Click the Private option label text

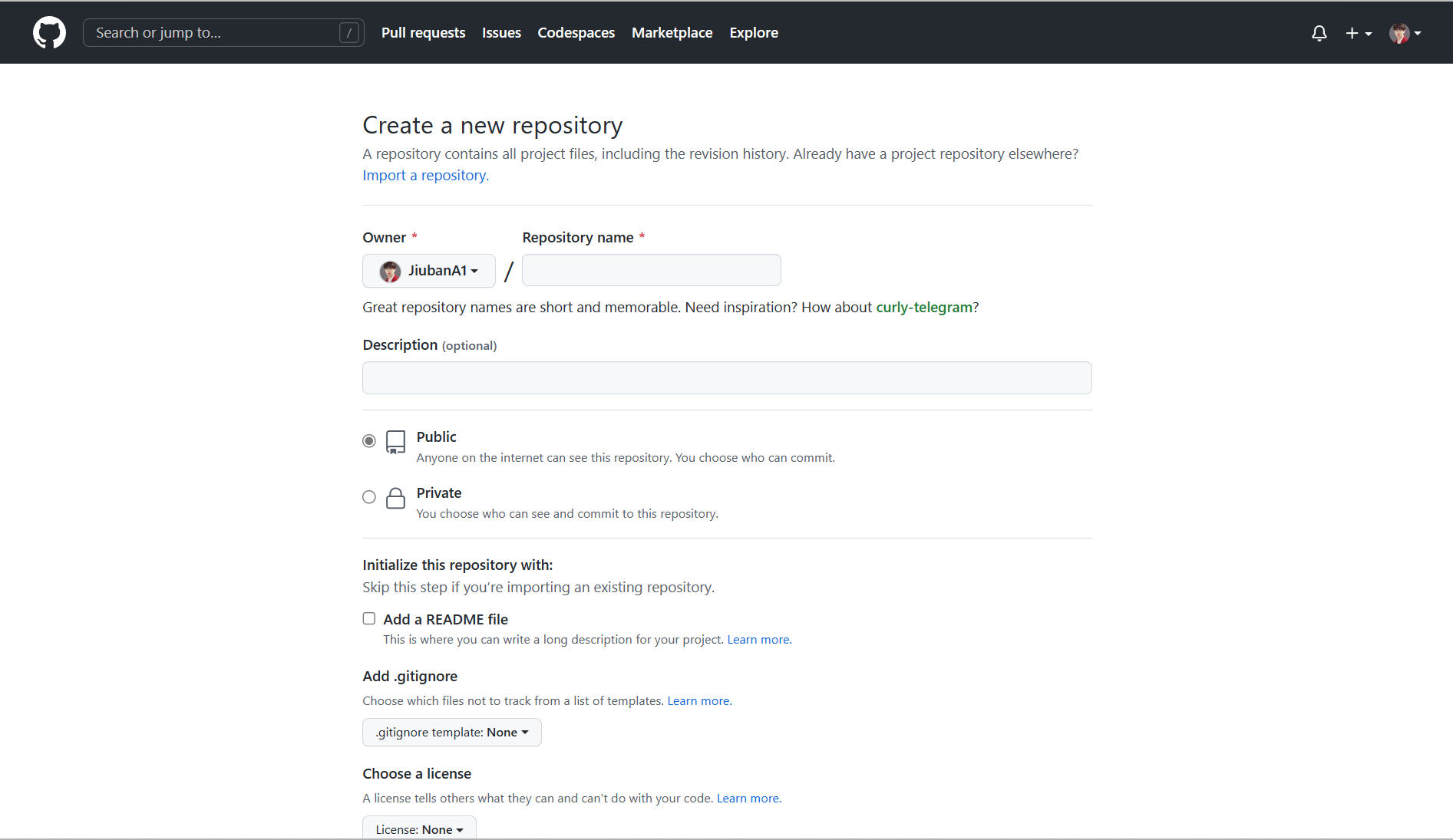(439, 493)
